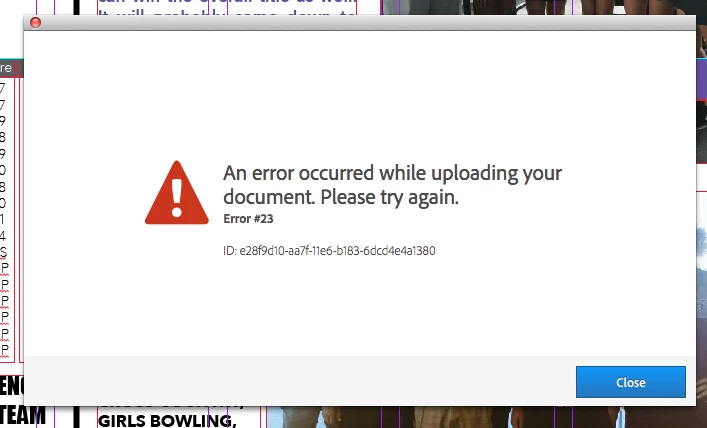Select the bold 'TEAM' text at bottom left
The width and height of the screenshot is (707, 428).
point(23,415)
